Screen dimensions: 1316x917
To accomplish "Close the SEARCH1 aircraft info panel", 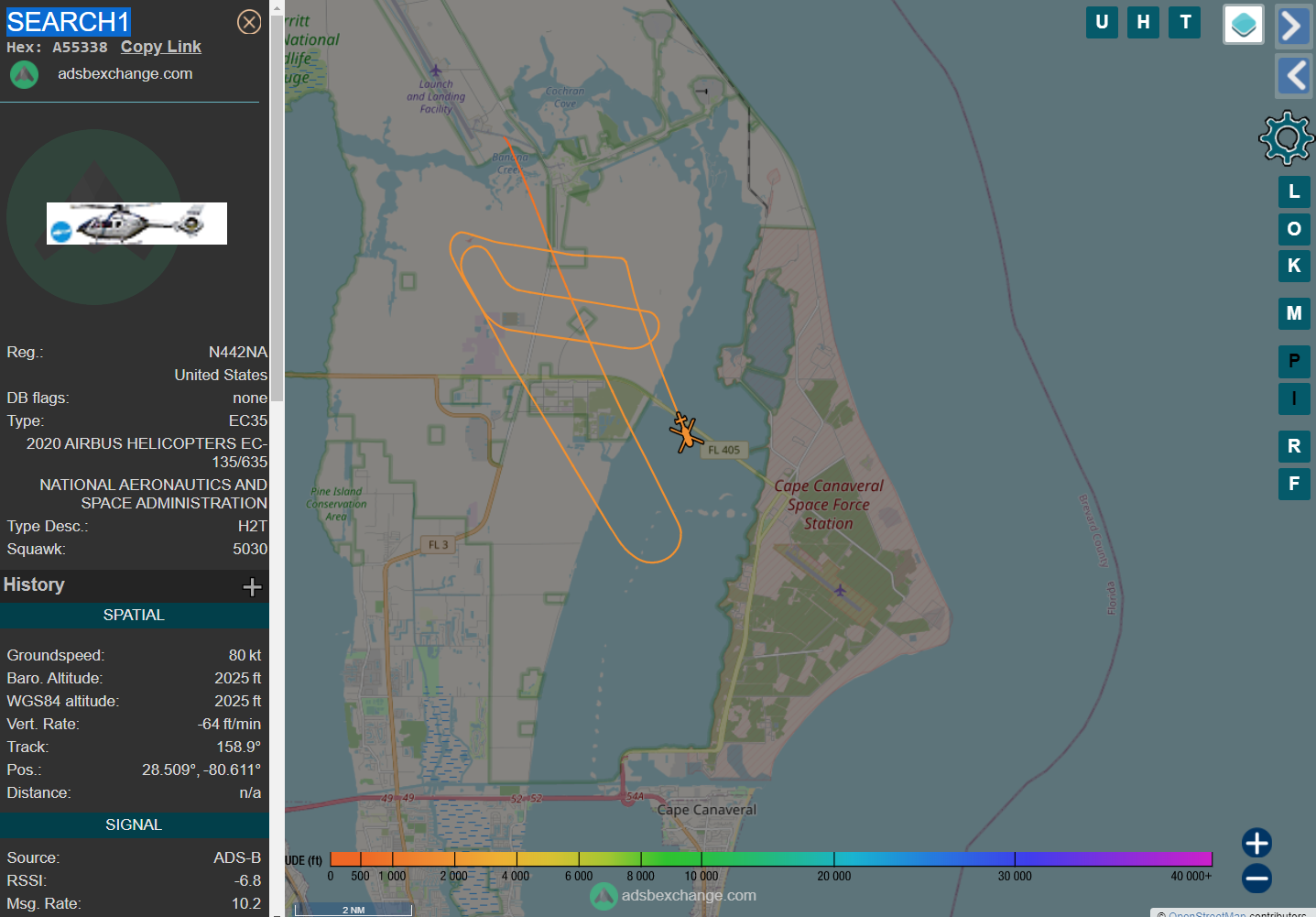I will pos(249,22).
